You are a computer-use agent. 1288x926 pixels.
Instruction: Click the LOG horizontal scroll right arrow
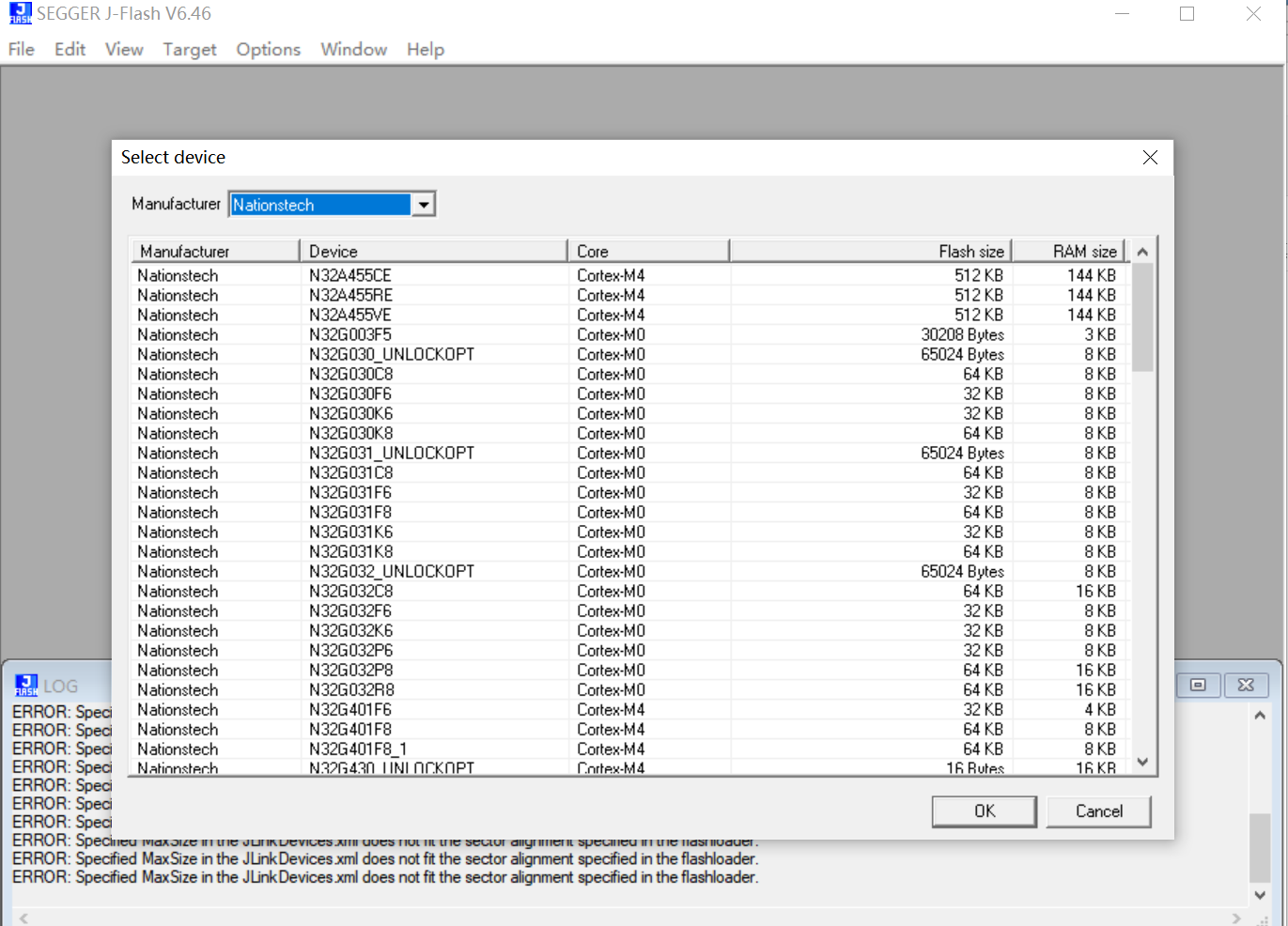coord(1236,918)
